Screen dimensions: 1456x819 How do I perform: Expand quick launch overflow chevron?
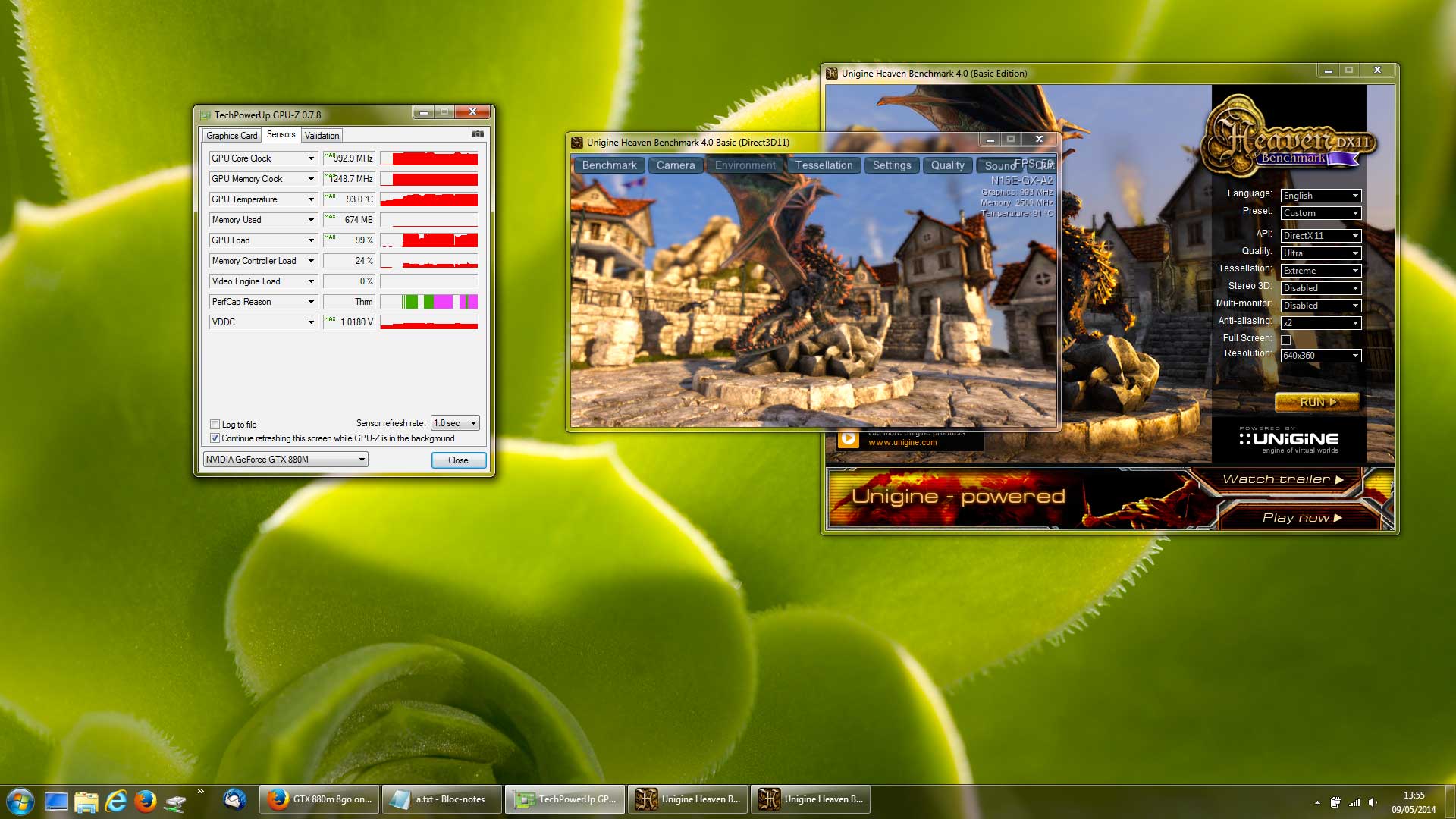[x=201, y=792]
